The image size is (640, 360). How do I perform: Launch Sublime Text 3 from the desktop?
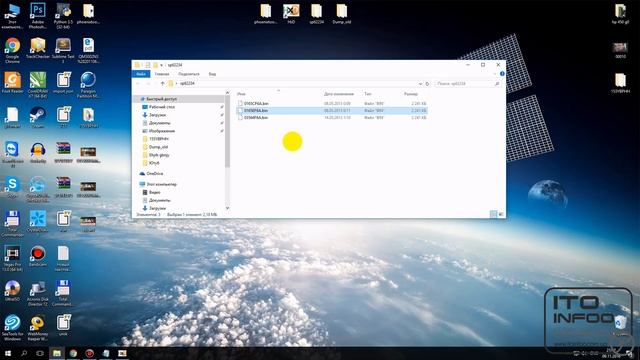click(63, 51)
